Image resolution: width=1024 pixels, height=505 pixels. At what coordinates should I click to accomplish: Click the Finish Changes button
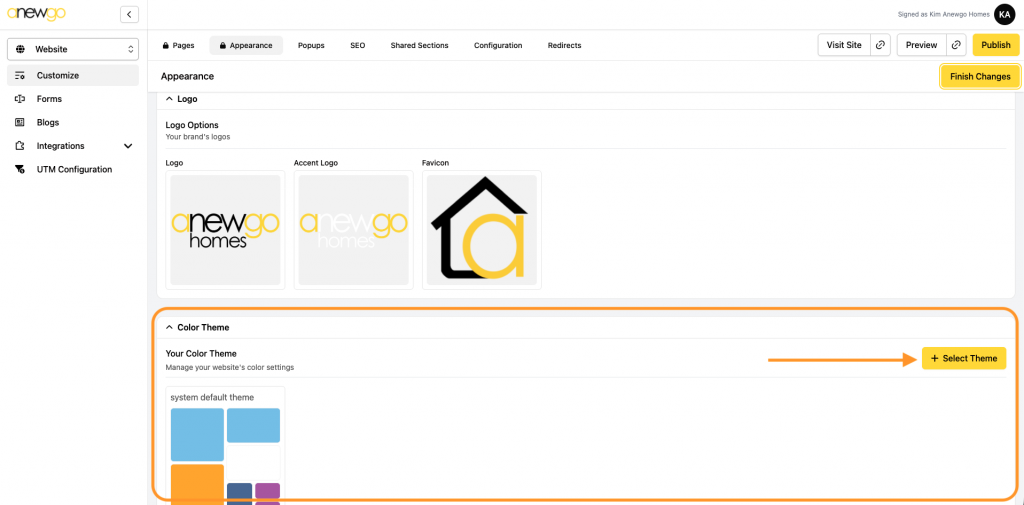pos(979,76)
